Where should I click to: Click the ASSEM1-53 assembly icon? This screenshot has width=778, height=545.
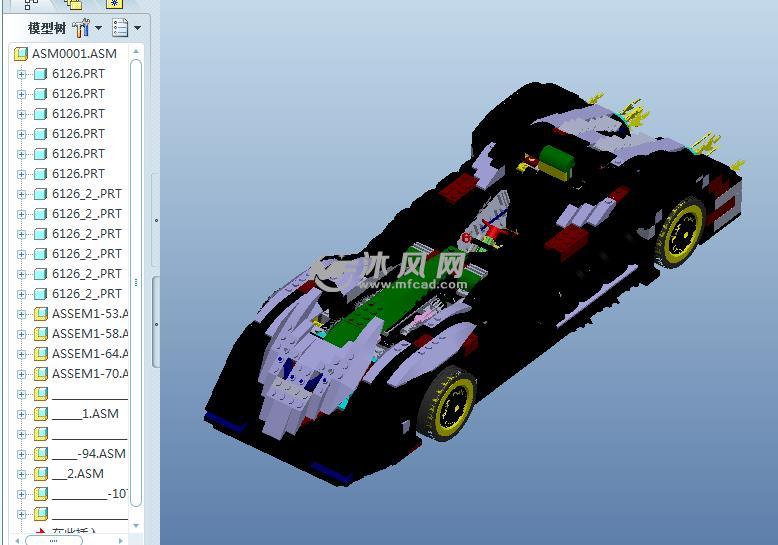pyautogui.click(x=41, y=314)
